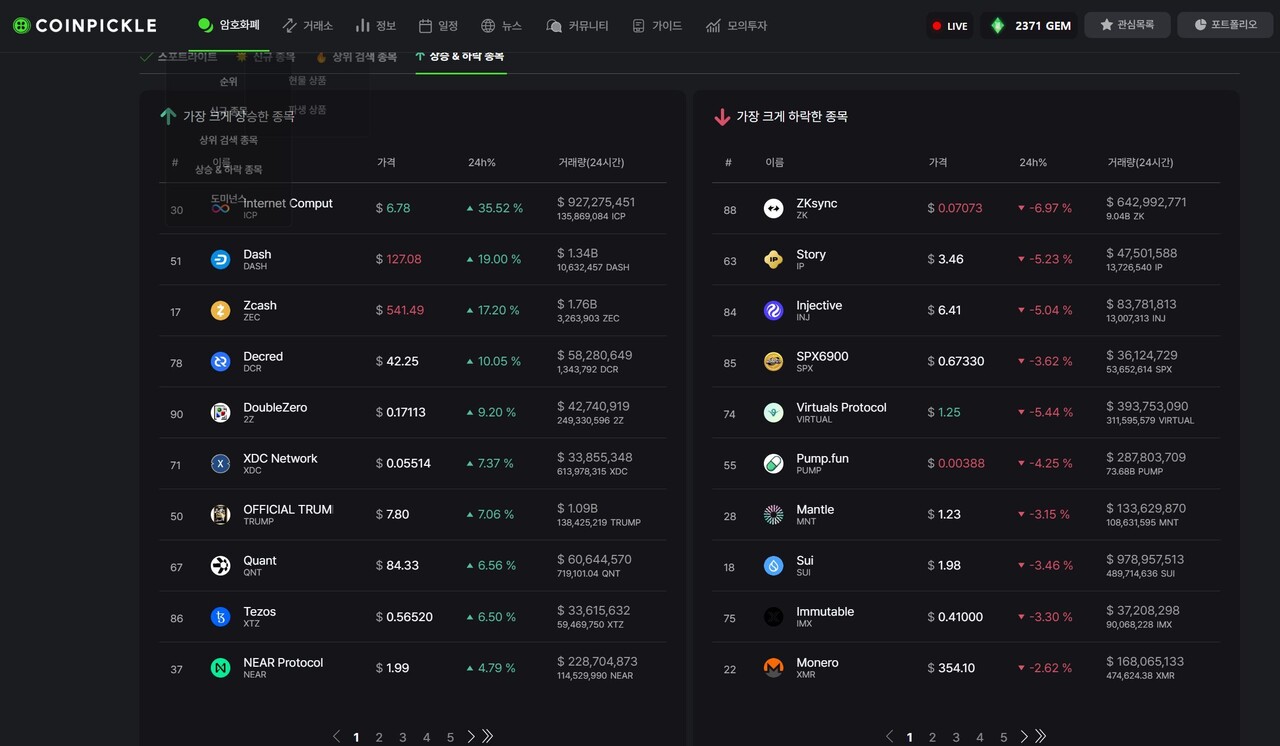Click the NEAR Protocol logo icon
The width and height of the screenshot is (1280, 746).
220,668
